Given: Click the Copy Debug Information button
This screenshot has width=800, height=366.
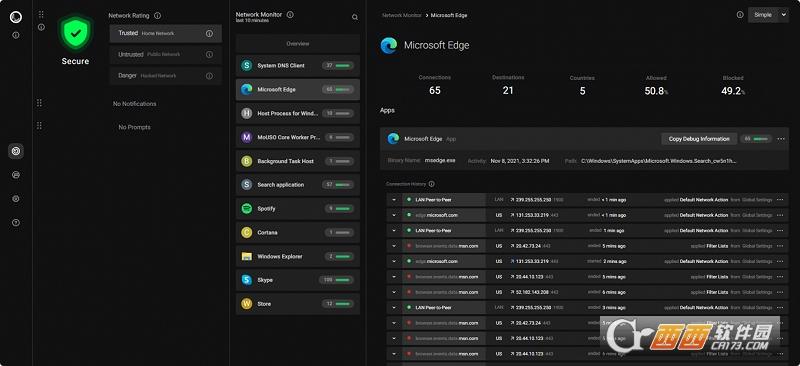Looking at the screenshot, I should pos(699,139).
